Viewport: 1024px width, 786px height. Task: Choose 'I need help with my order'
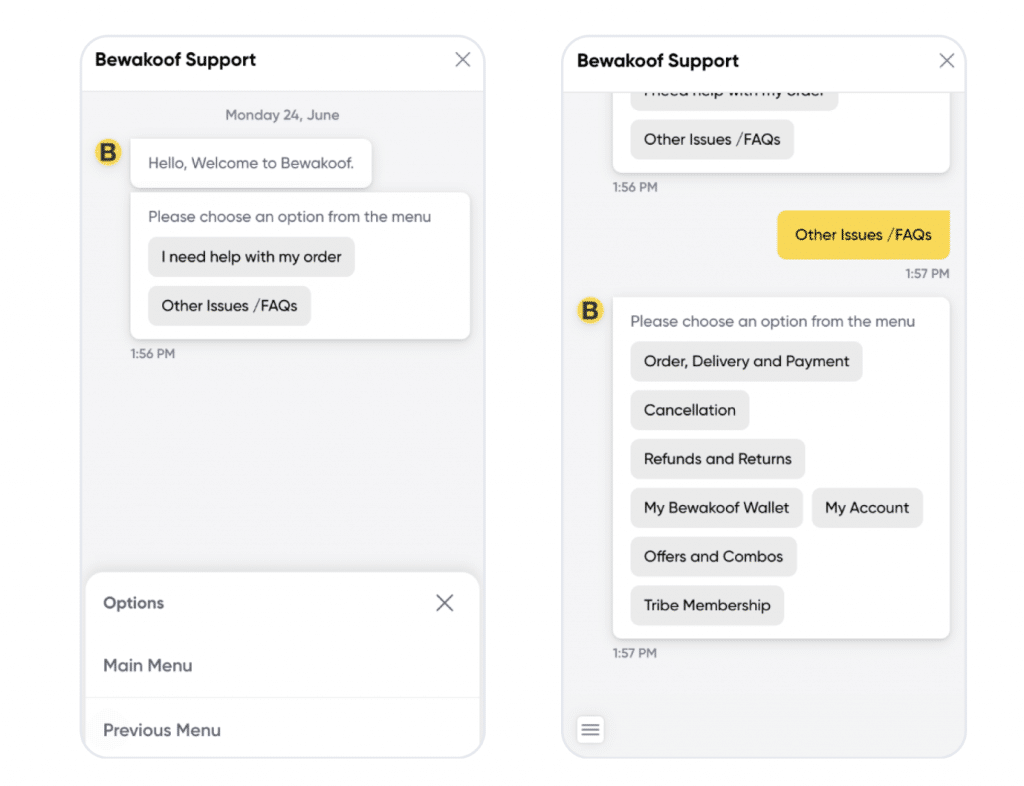click(251, 257)
